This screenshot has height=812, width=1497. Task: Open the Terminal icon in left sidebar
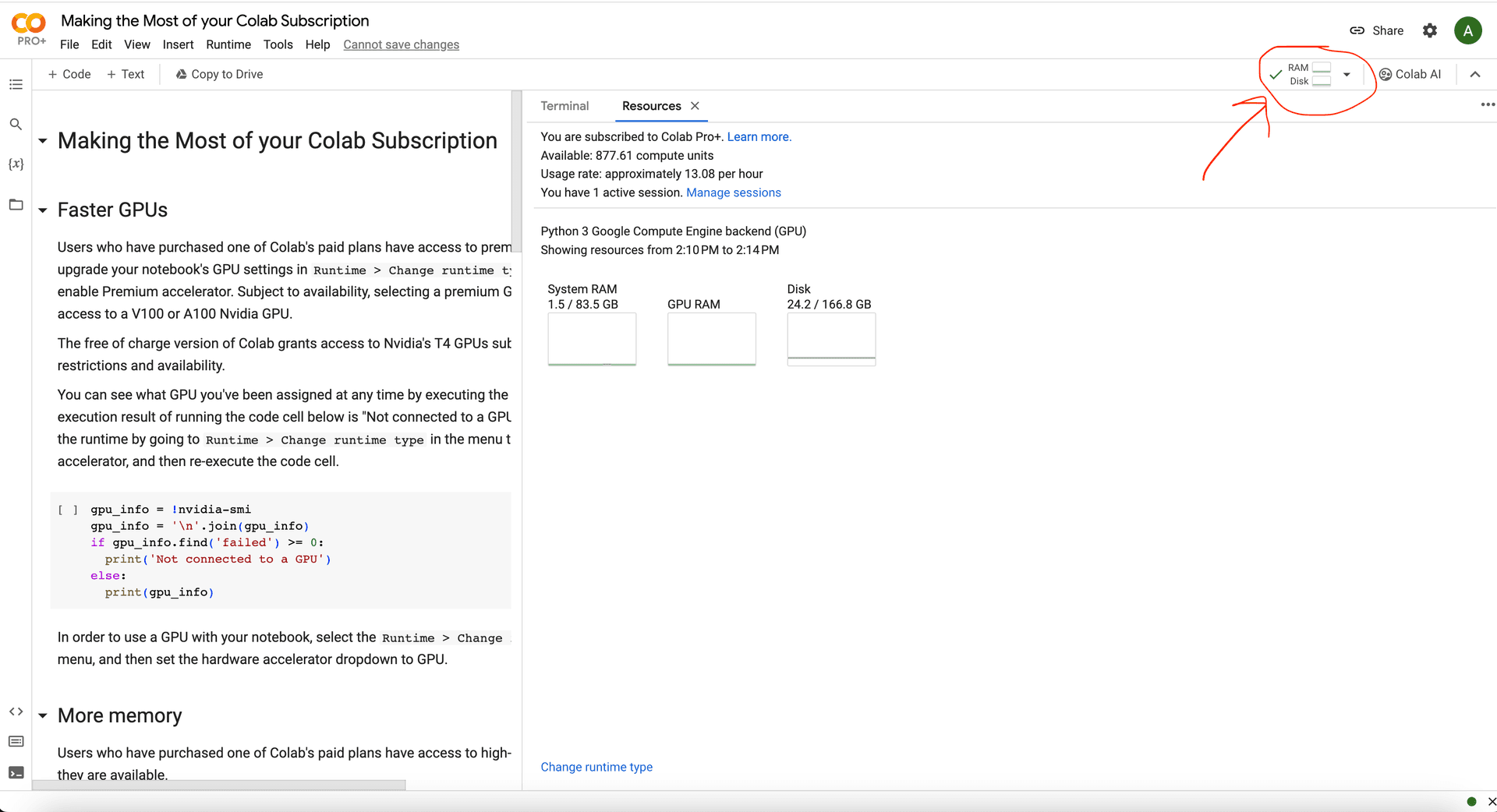tap(16, 773)
